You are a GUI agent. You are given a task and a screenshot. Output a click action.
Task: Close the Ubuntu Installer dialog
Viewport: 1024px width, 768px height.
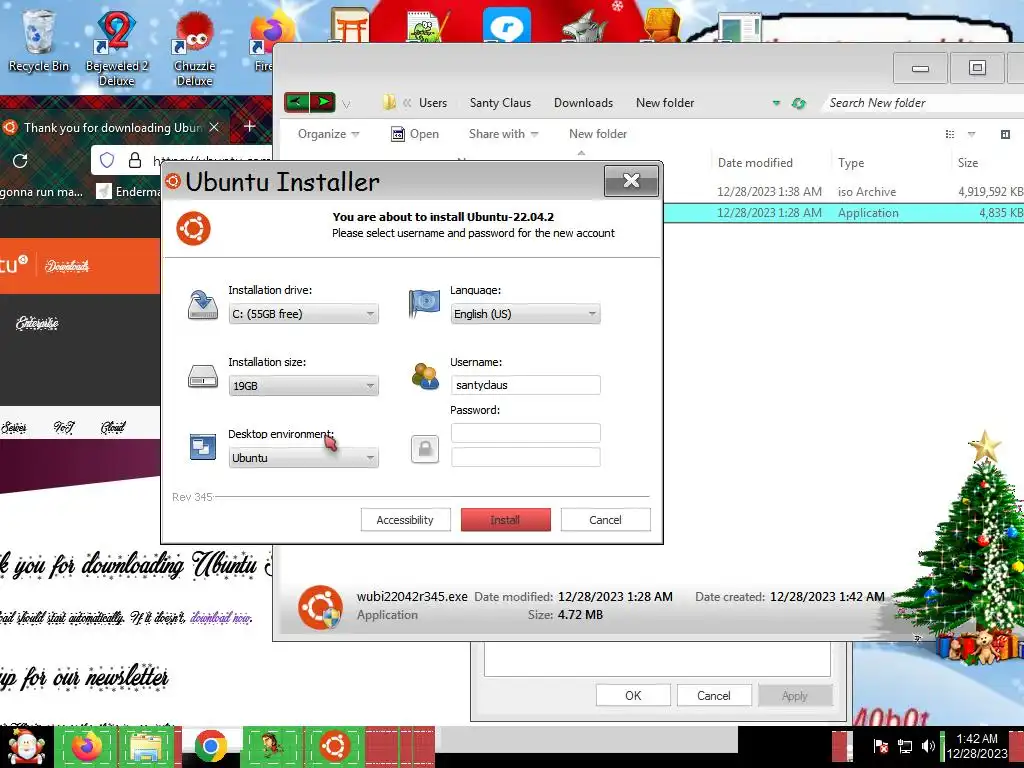[x=631, y=180]
